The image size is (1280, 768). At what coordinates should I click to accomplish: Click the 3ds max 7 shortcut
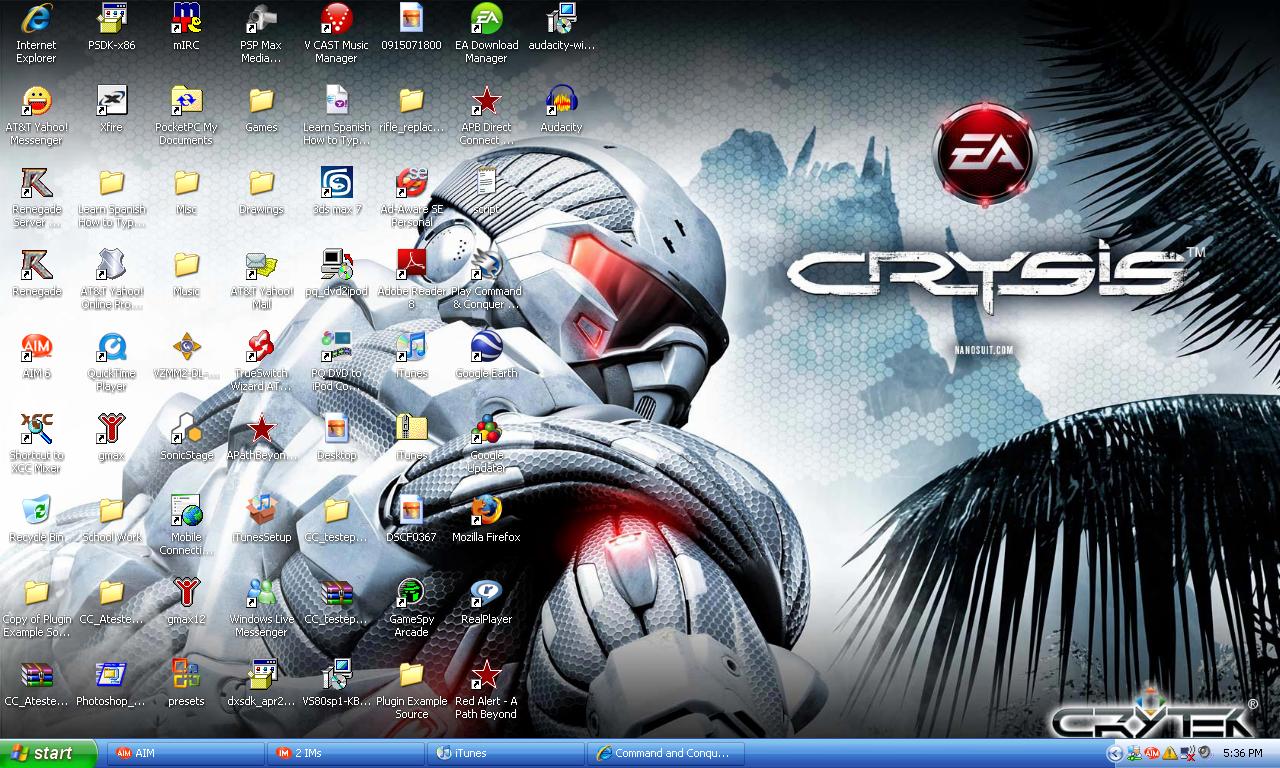(336, 184)
